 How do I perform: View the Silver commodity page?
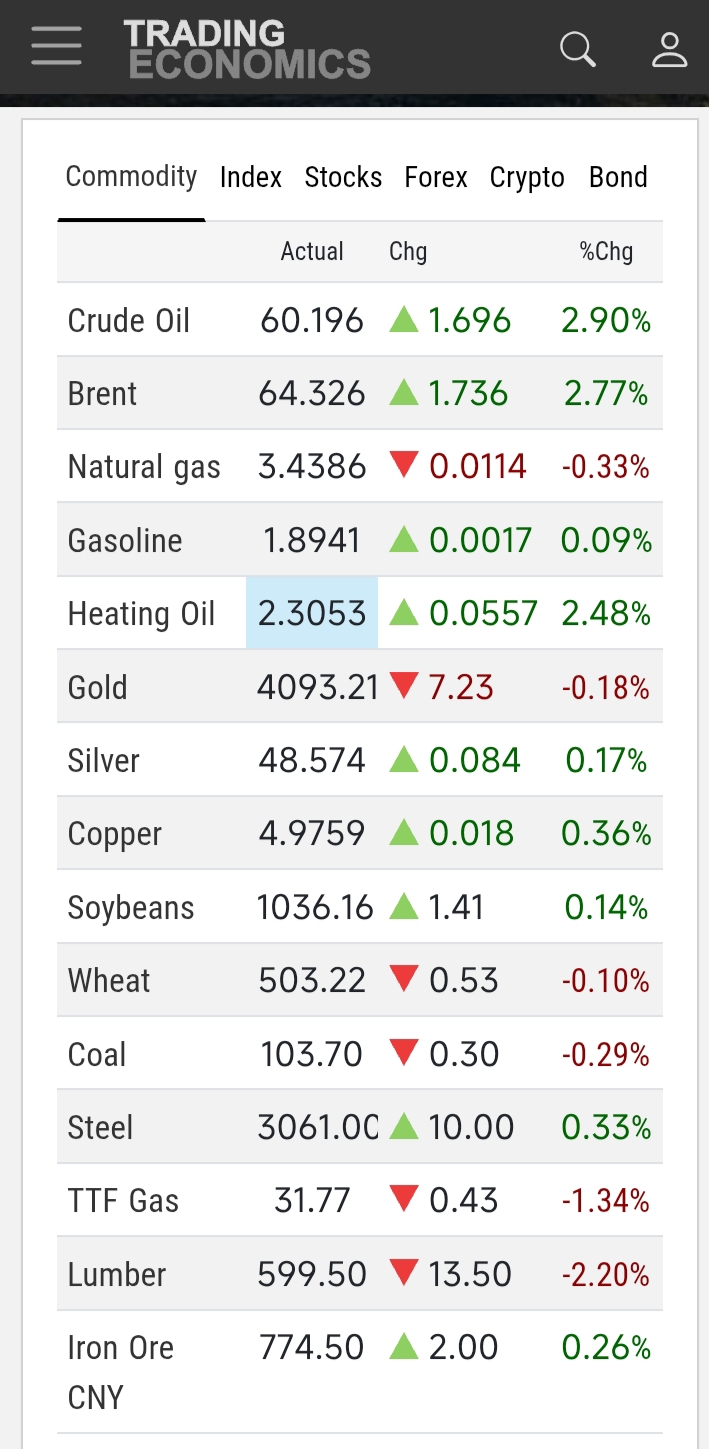click(103, 761)
